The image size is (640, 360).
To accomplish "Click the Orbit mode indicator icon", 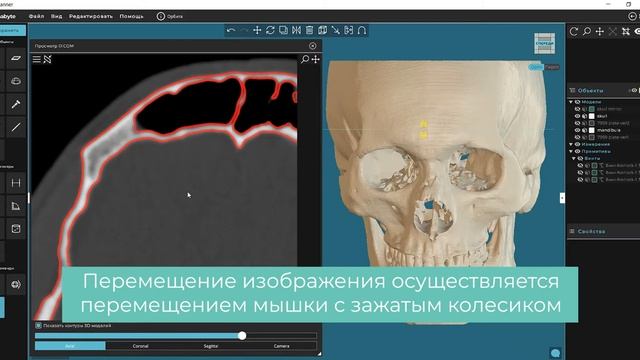I will coord(161,16).
